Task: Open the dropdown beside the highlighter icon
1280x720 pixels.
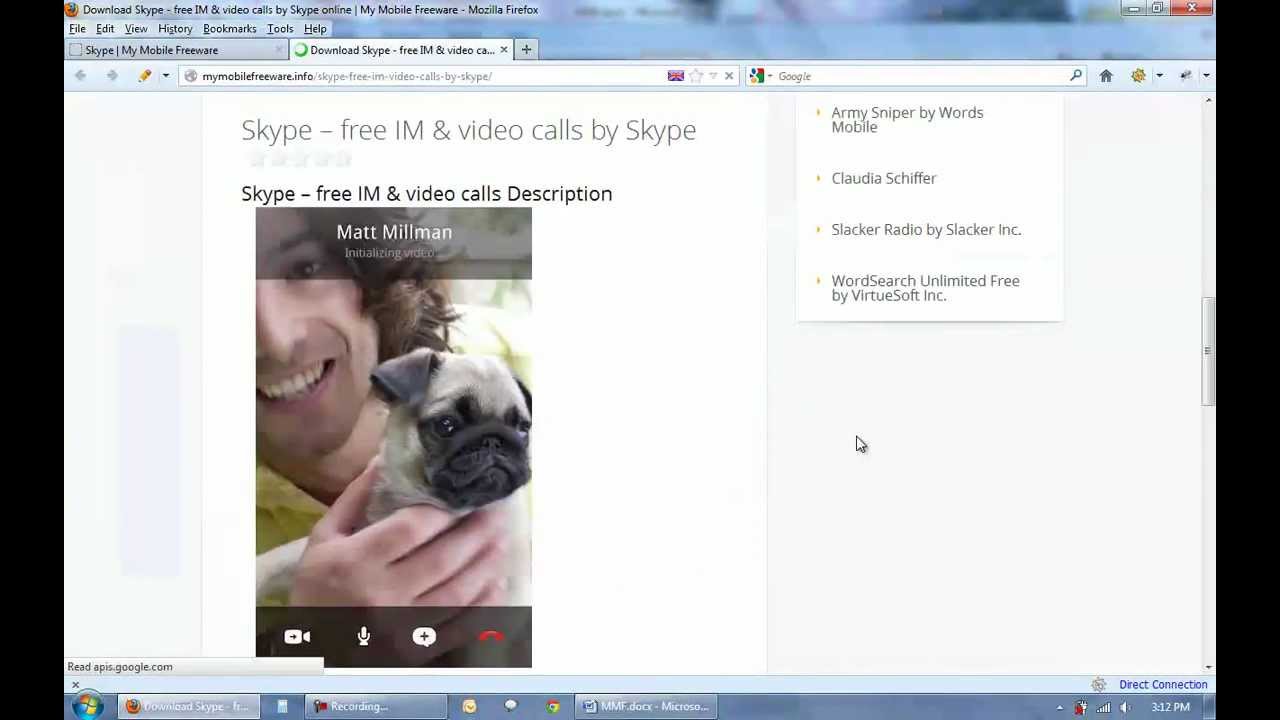Action: click(x=166, y=76)
